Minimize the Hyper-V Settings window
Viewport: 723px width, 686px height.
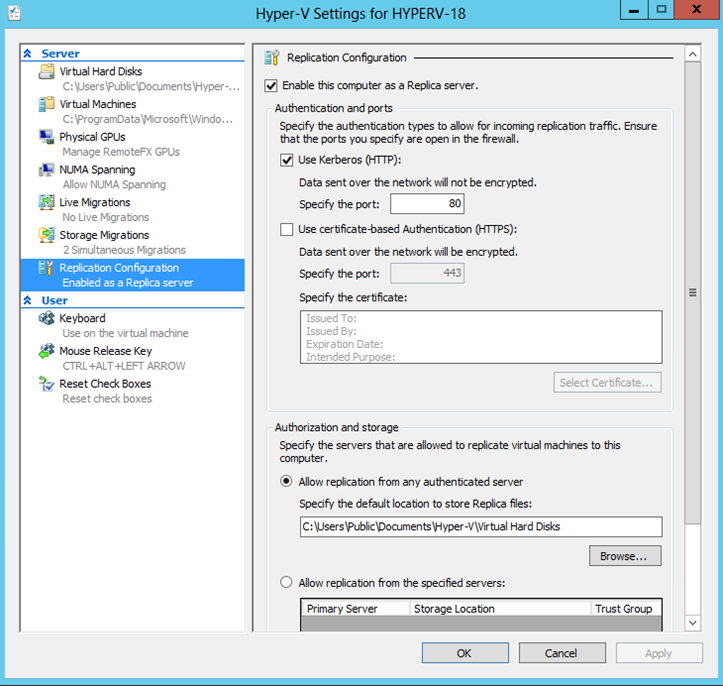634,9
